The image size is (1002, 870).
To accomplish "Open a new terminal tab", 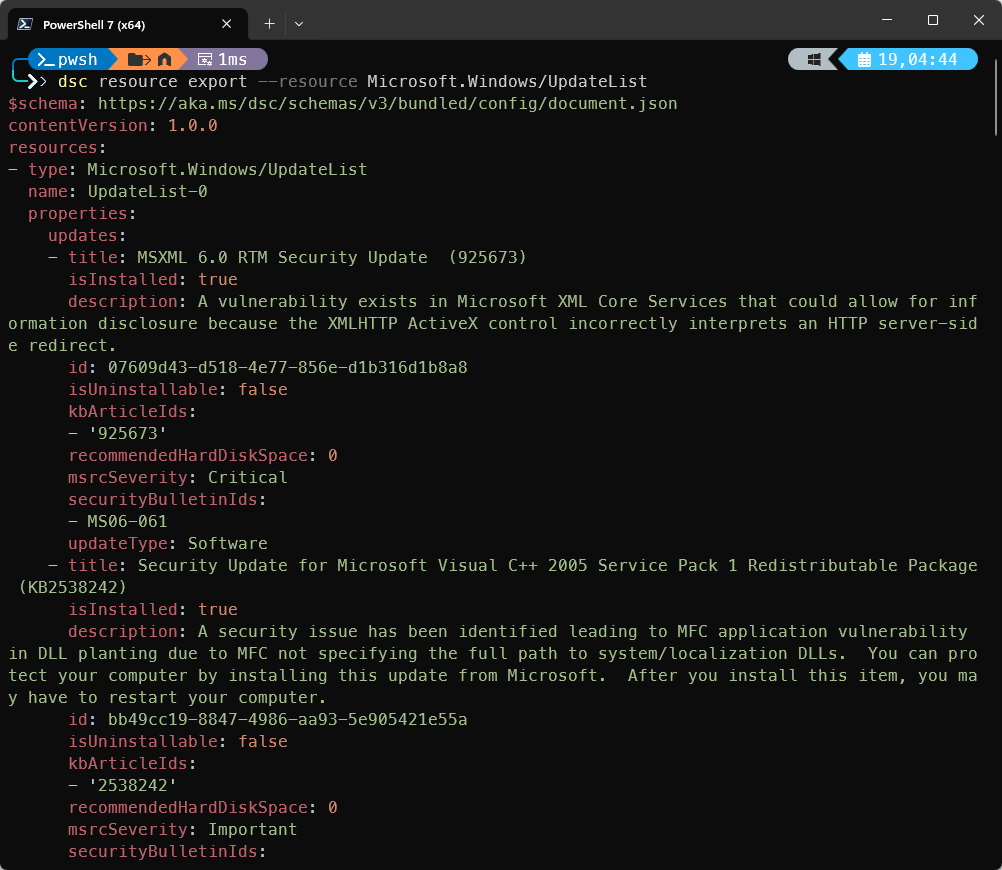I will [x=270, y=24].
